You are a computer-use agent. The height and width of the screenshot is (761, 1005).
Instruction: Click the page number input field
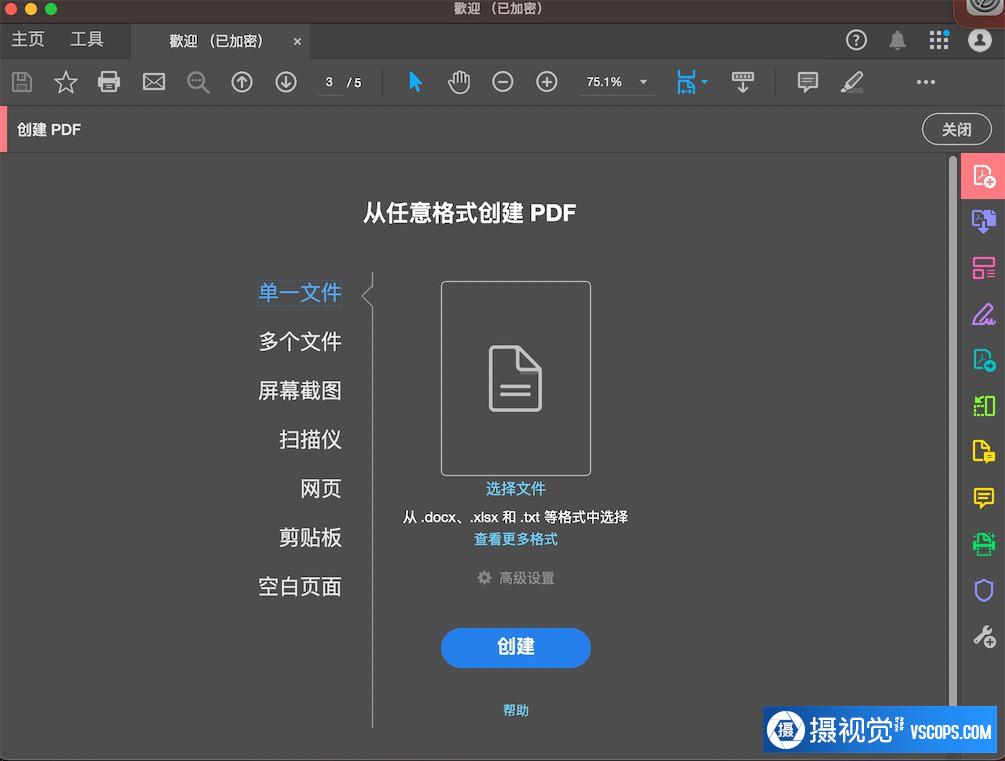(329, 82)
